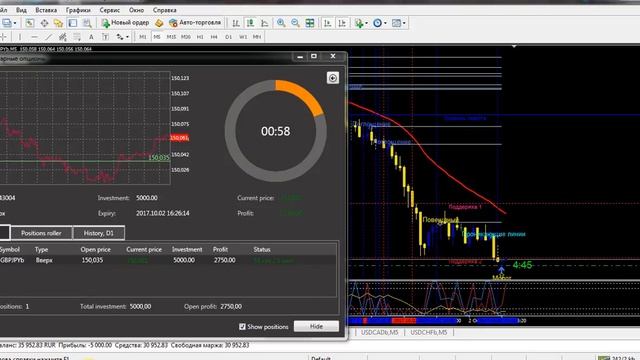The width and height of the screenshot is (640, 360).
Task: Expand the profiles dropdown arrow
Action: (x=15, y=23)
